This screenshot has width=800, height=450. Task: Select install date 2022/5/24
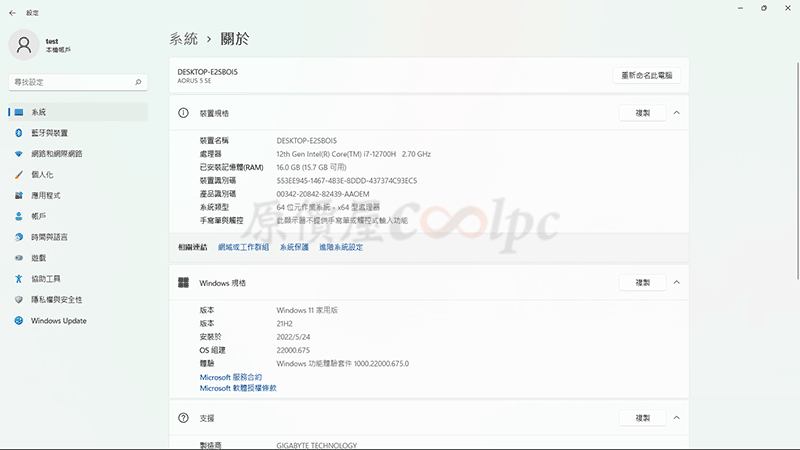(293, 337)
